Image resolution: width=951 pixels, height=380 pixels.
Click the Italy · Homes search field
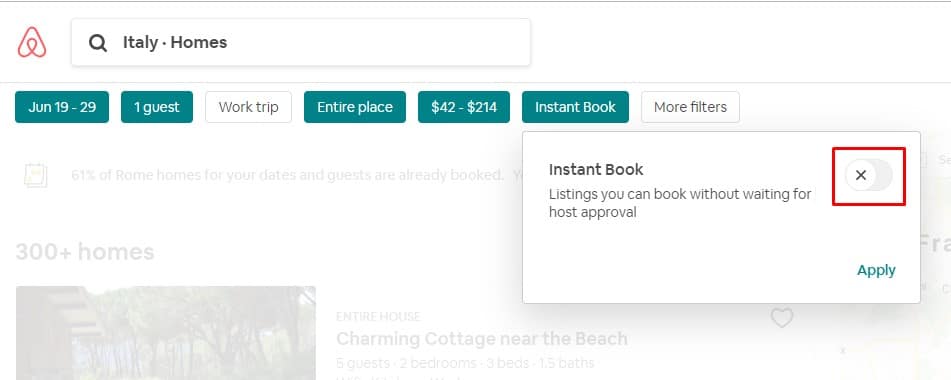[x=301, y=42]
